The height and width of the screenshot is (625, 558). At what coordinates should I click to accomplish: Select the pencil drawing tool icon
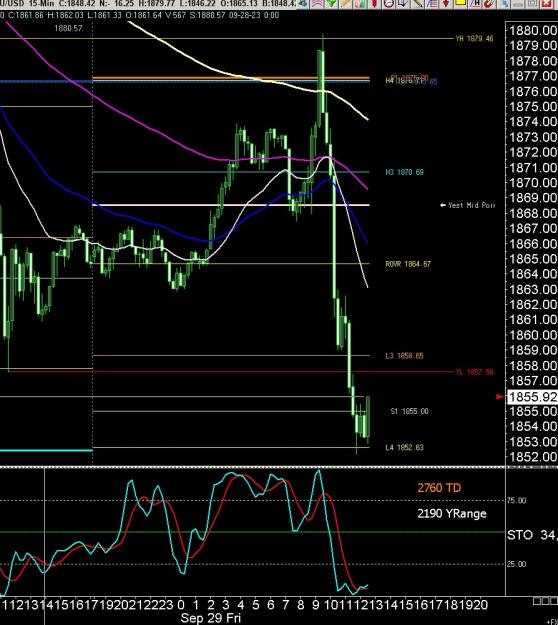[x=346, y=4]
